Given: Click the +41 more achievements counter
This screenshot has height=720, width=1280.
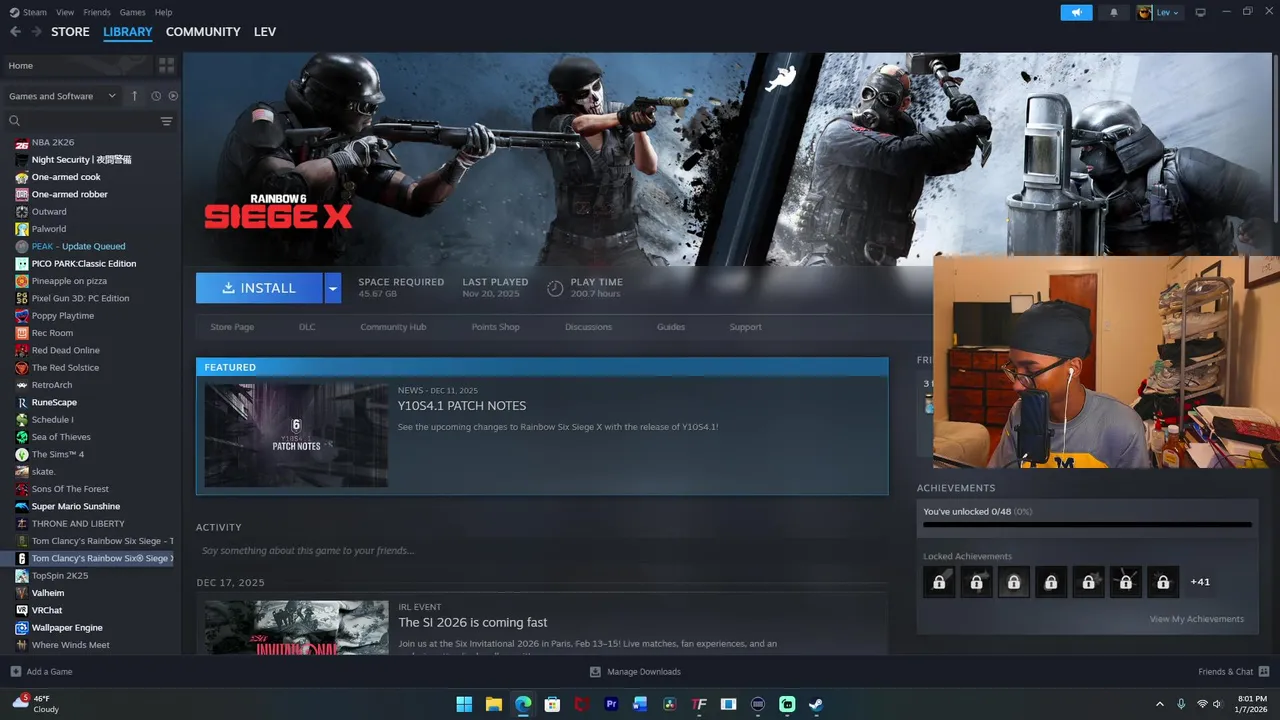Looking at the screenshot, I should click(1200, 581).
